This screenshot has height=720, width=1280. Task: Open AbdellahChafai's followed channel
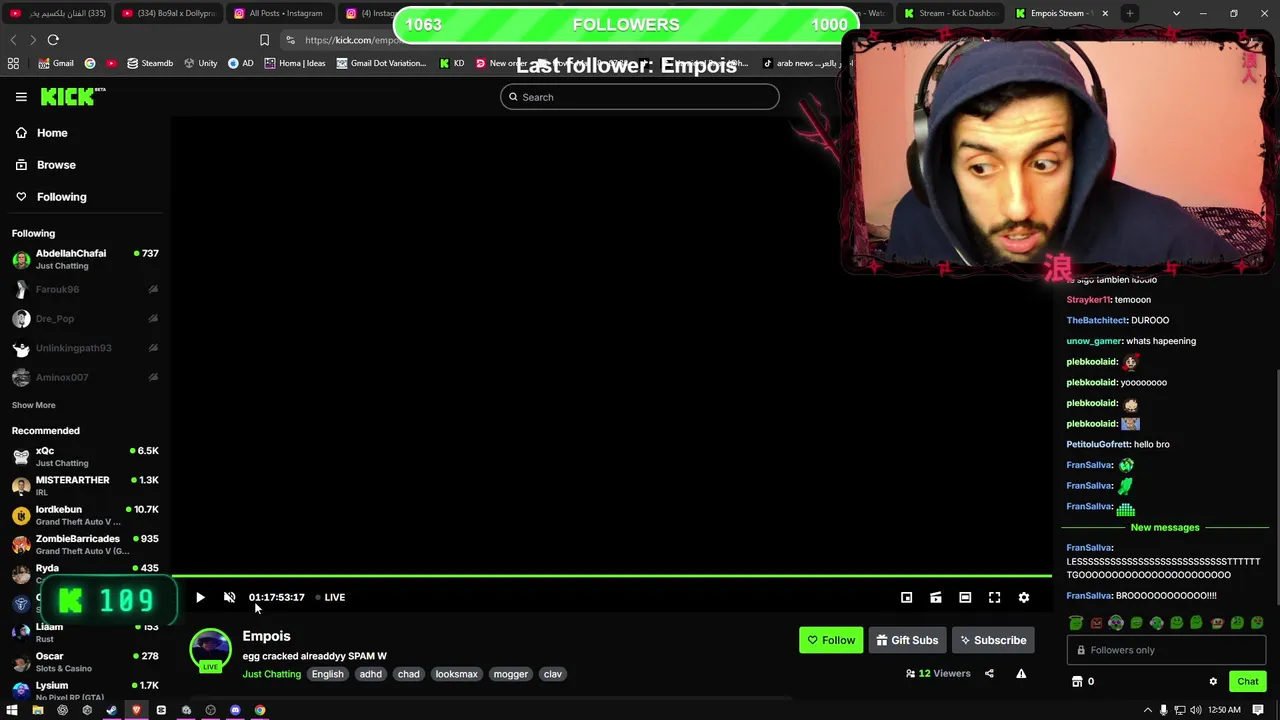85,259
